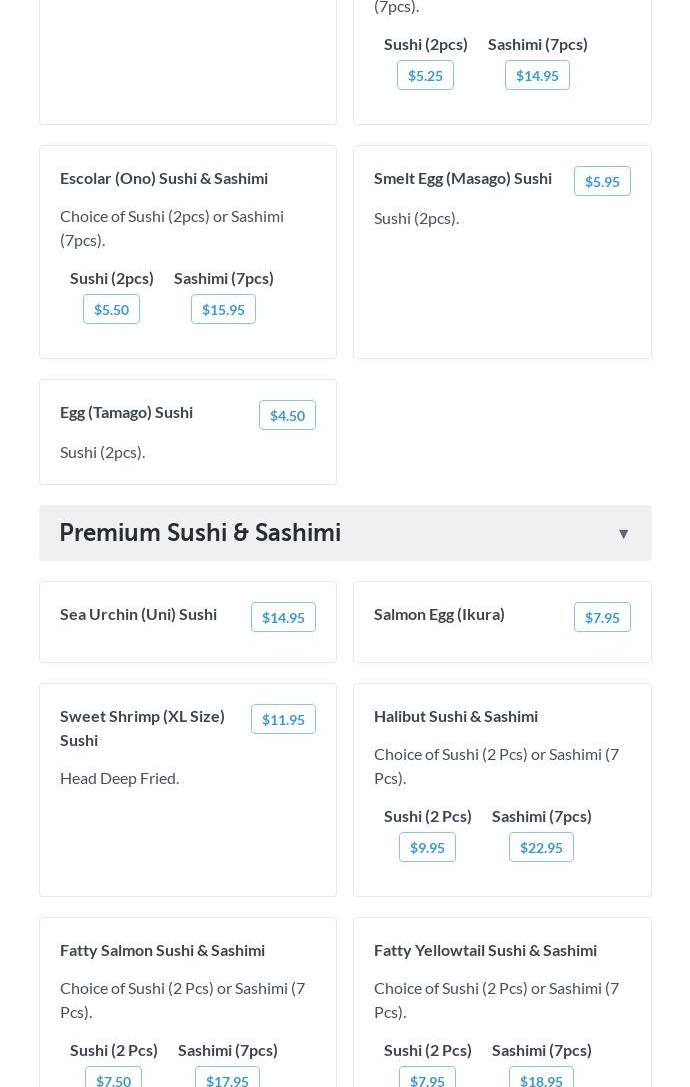Add Salmon Egg (Ikura) for $7.95
Viewport: 690px width, 1087px height.
pyautogui.click(x=602, y=617)
